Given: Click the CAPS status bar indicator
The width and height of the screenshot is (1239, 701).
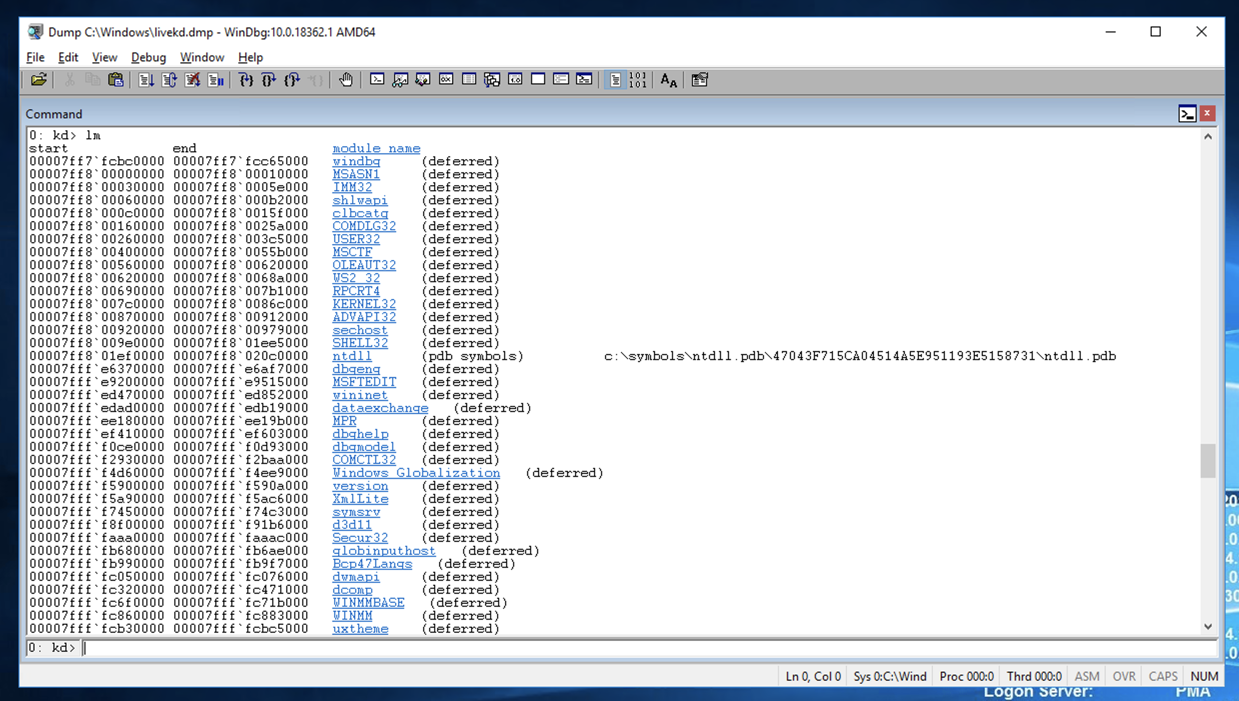Looking at the screenshot, I should (x=1163, y=676).
